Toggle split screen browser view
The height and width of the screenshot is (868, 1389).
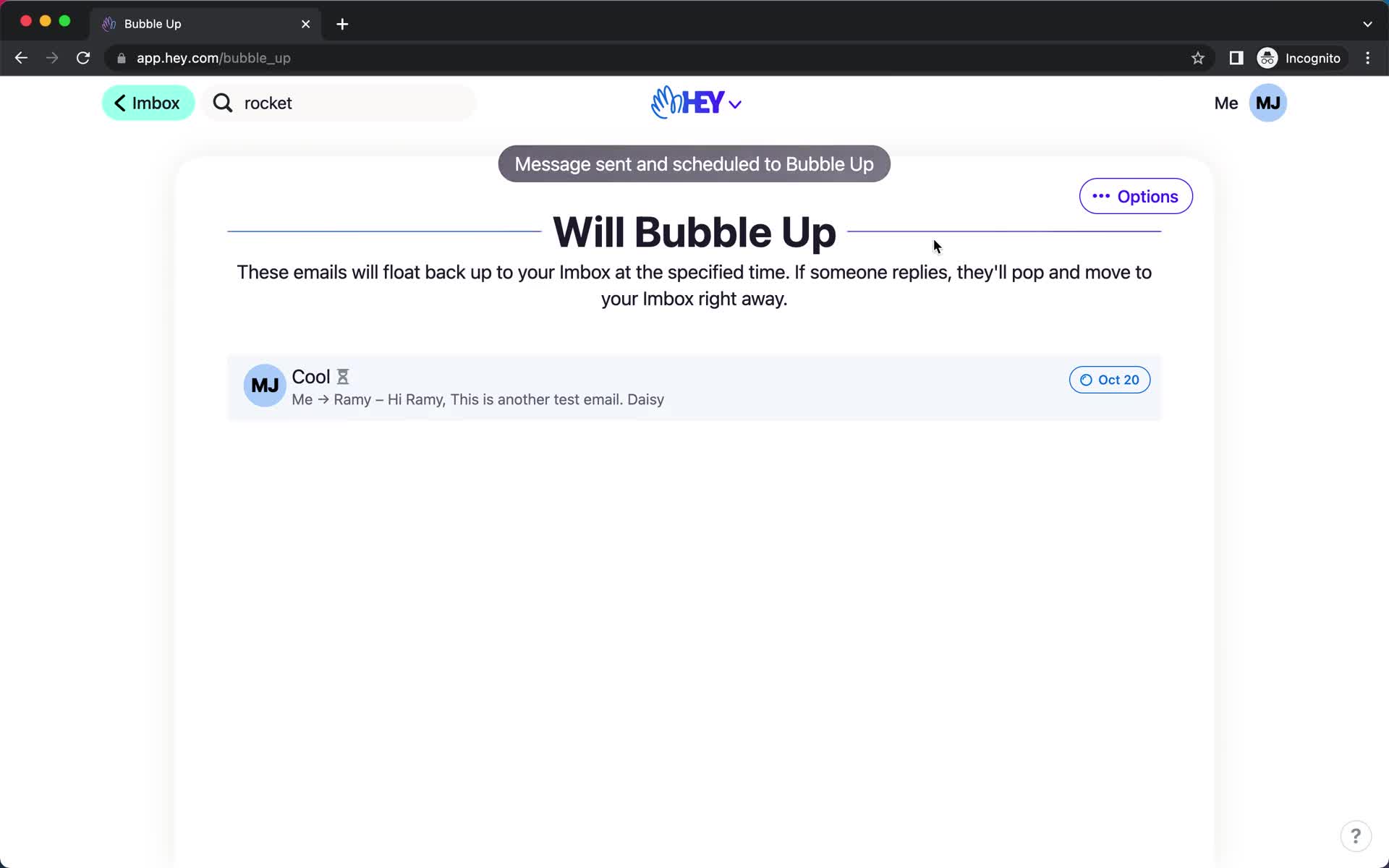1236,58
